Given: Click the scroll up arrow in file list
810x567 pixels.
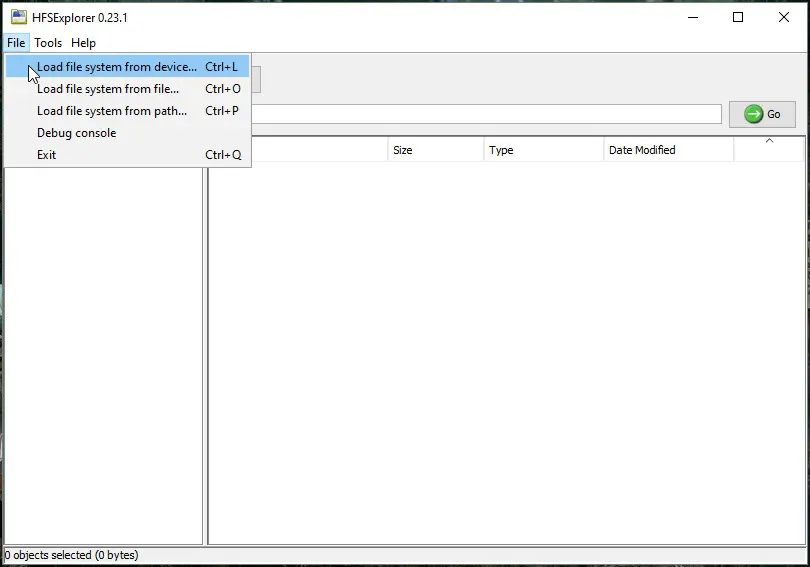Looking at the screenshot, I should point(769,140).
